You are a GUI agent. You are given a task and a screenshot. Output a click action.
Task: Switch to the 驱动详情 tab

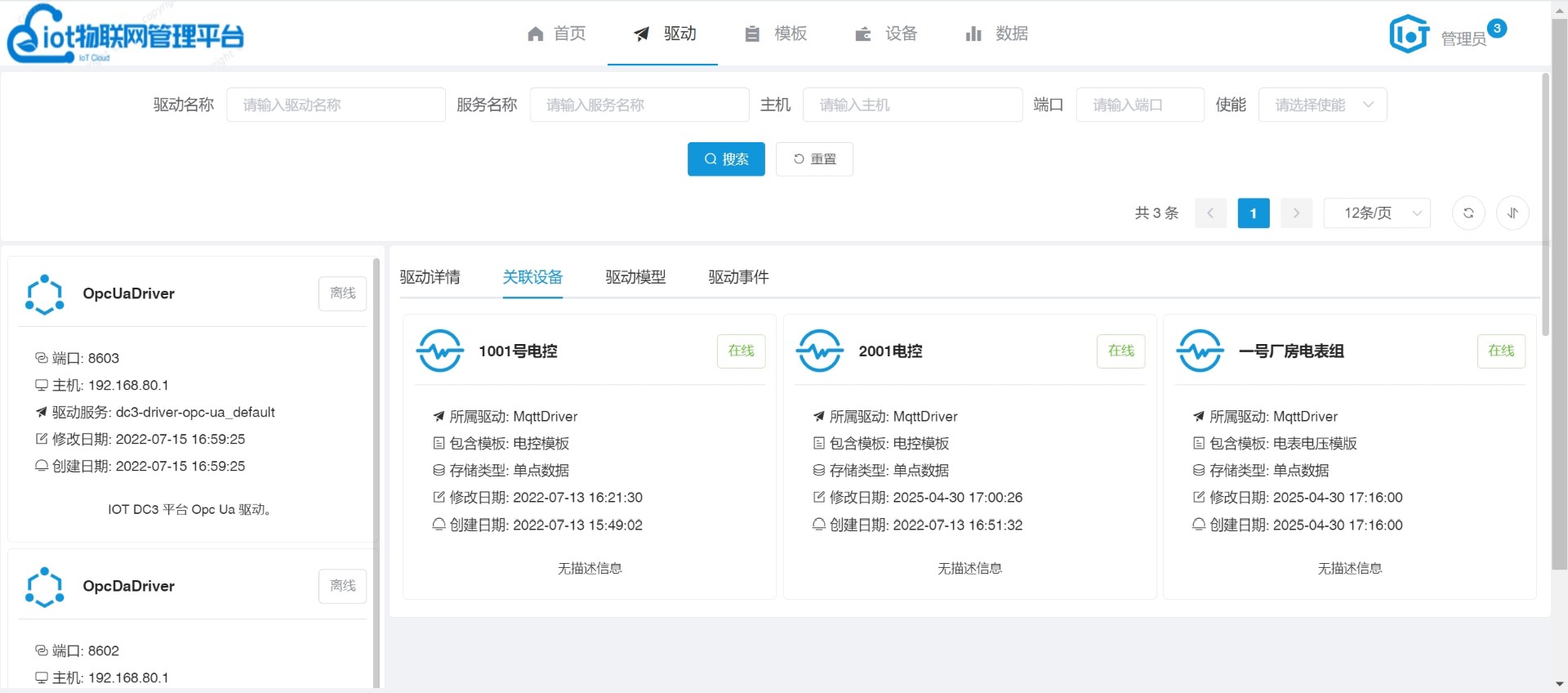[x=430, y=277]
